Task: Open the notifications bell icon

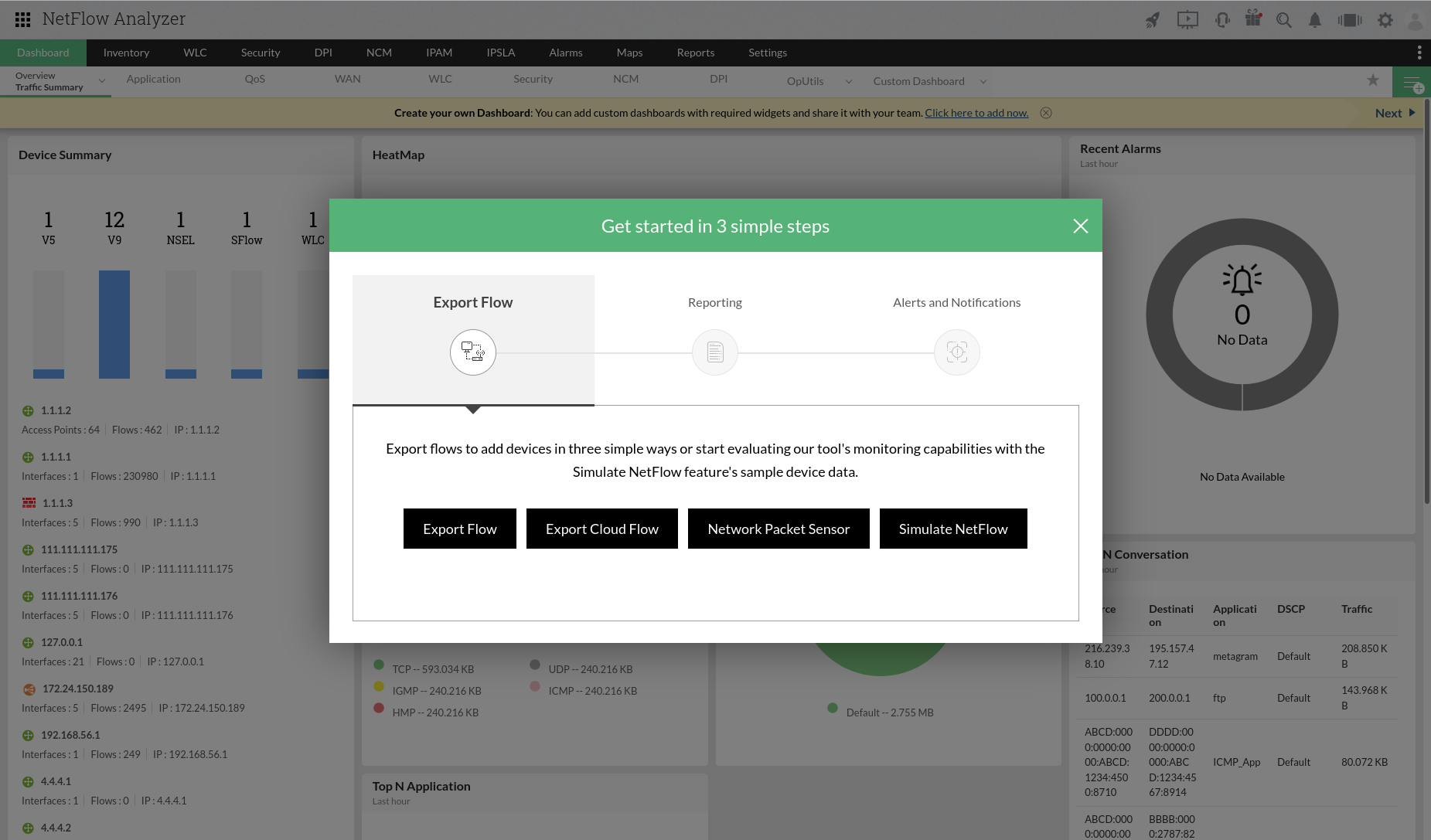Action: [x=1315, y=20]
